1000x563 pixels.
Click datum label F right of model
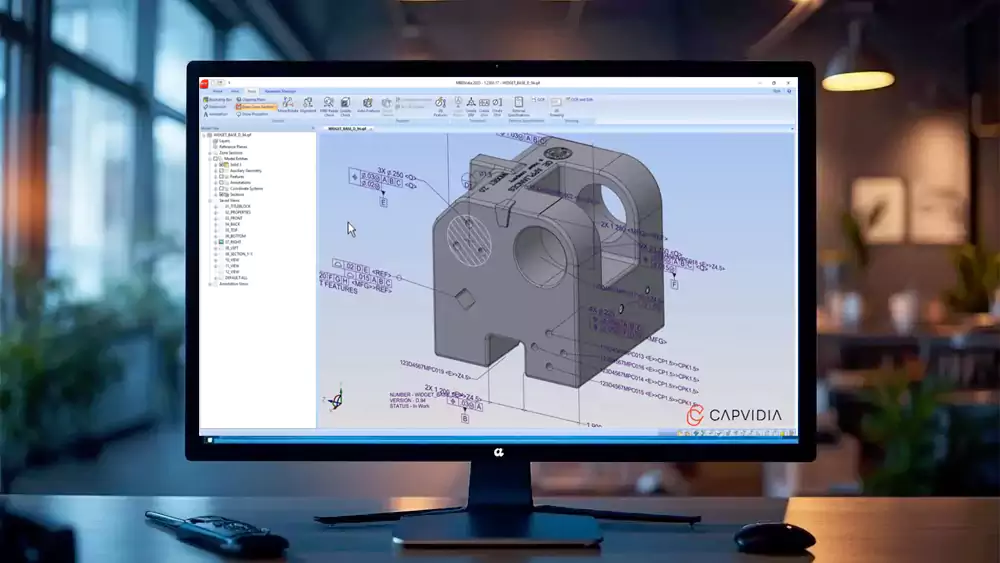[674, 284]
